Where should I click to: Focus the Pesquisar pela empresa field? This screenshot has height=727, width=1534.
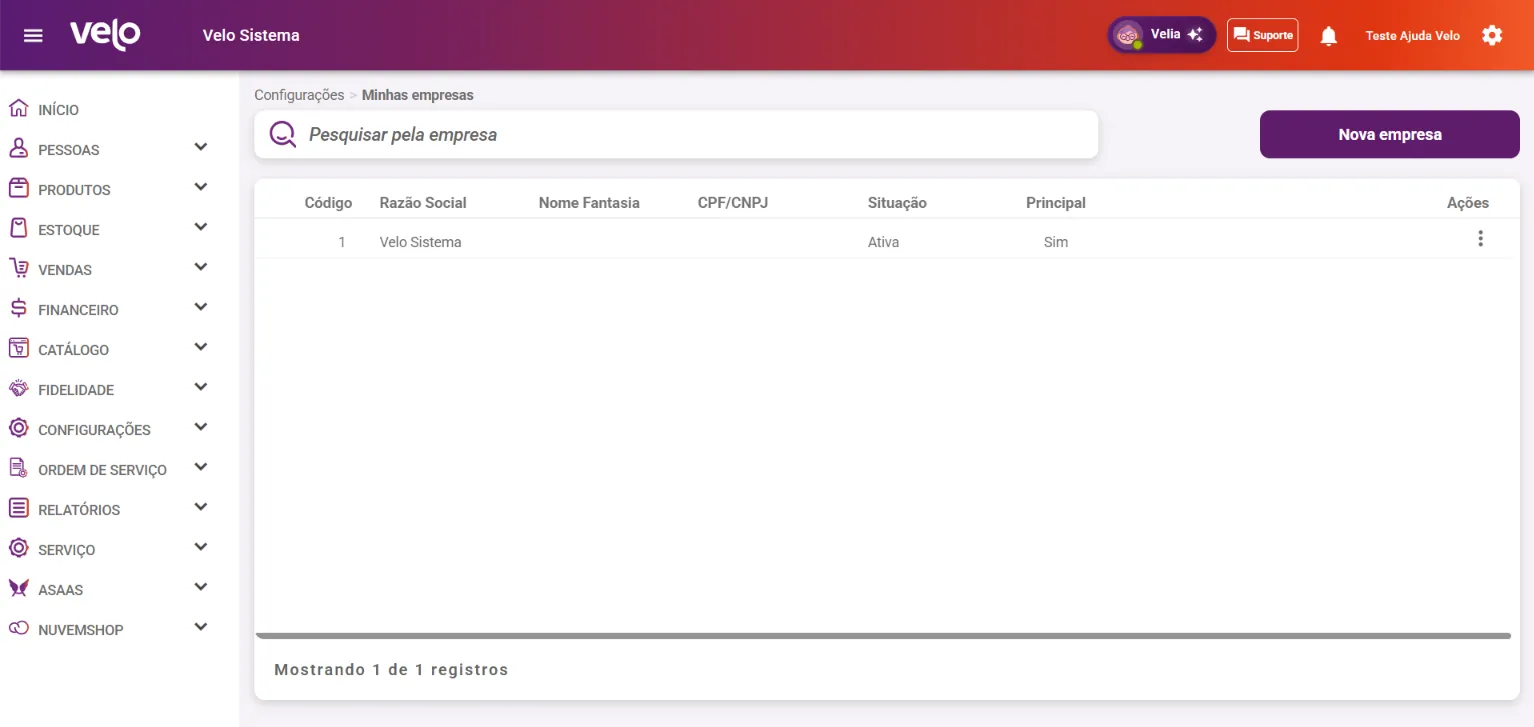tap(677, 134)
